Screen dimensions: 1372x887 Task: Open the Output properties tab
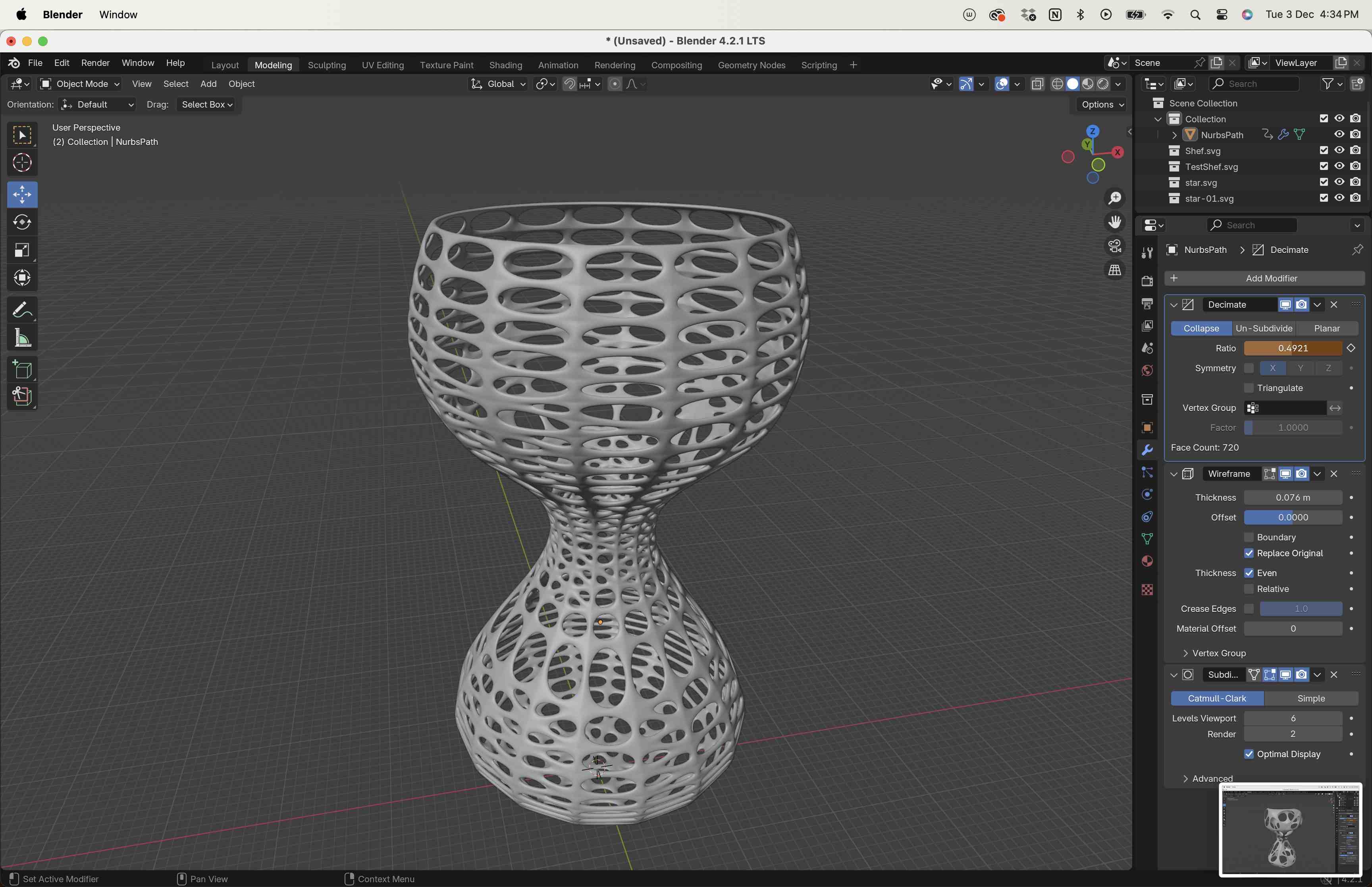coord(1147,303)
